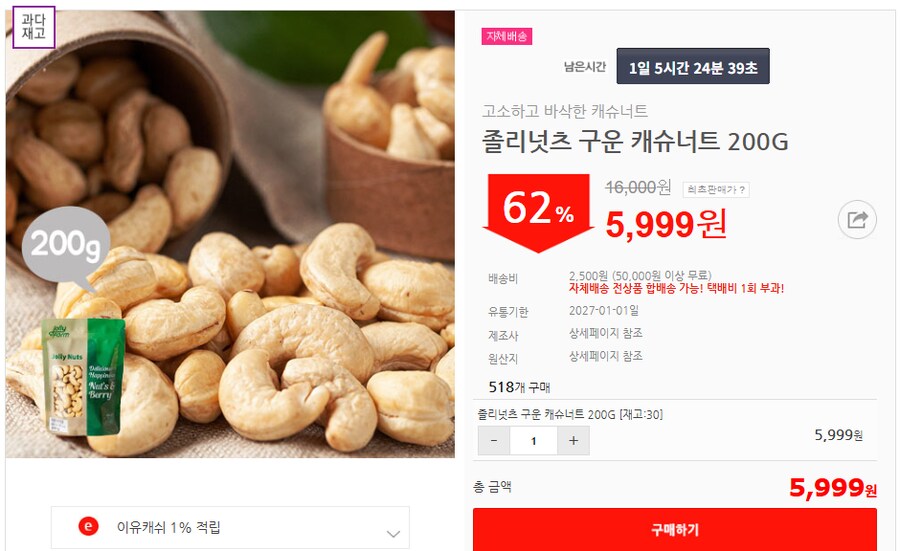Click the pink 자체배송 tag

(507, 36)
